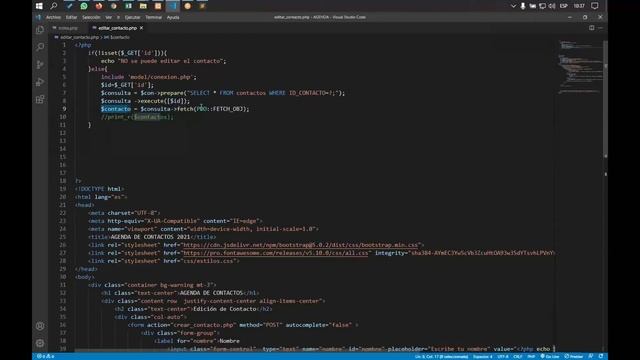Open the Source Control view
Viewport: 640px width, 360px height.
pyautogui.click(x=40, y=64)
